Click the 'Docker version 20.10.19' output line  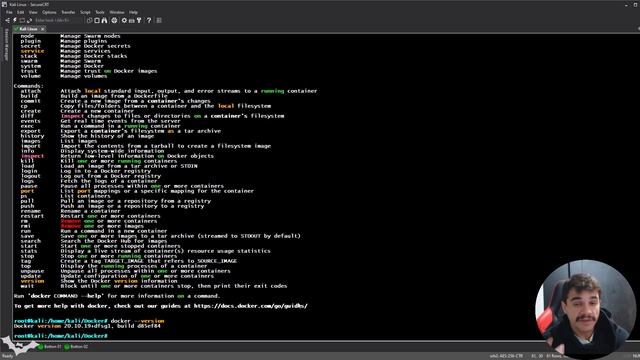pos(87,326)
